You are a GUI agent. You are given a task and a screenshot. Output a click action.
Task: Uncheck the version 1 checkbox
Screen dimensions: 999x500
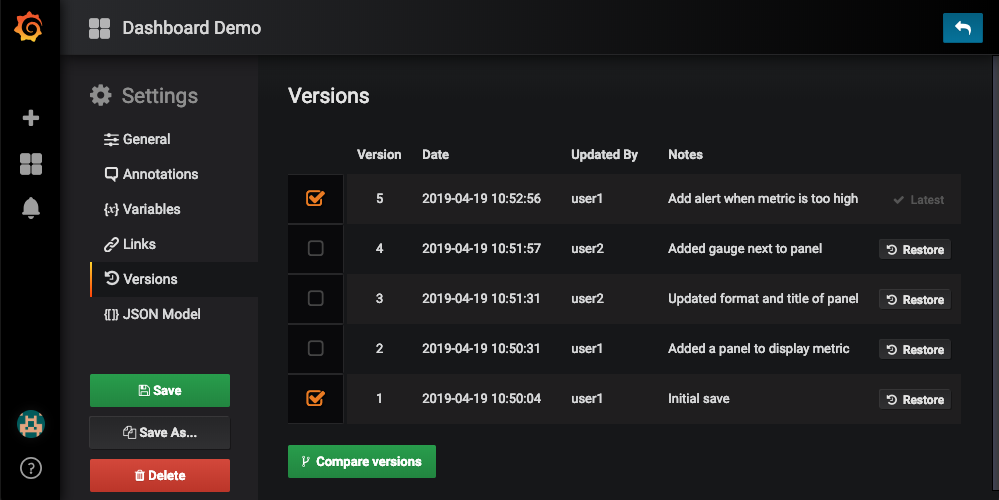point(315,399)
